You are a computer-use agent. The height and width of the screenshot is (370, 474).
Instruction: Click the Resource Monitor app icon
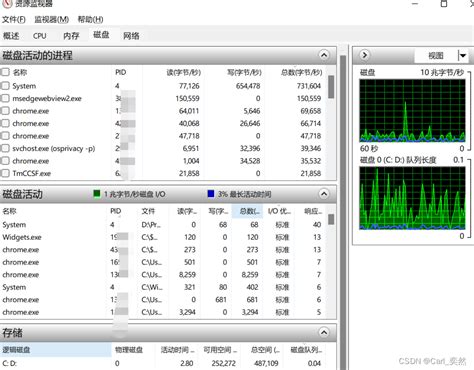[7, 3]
